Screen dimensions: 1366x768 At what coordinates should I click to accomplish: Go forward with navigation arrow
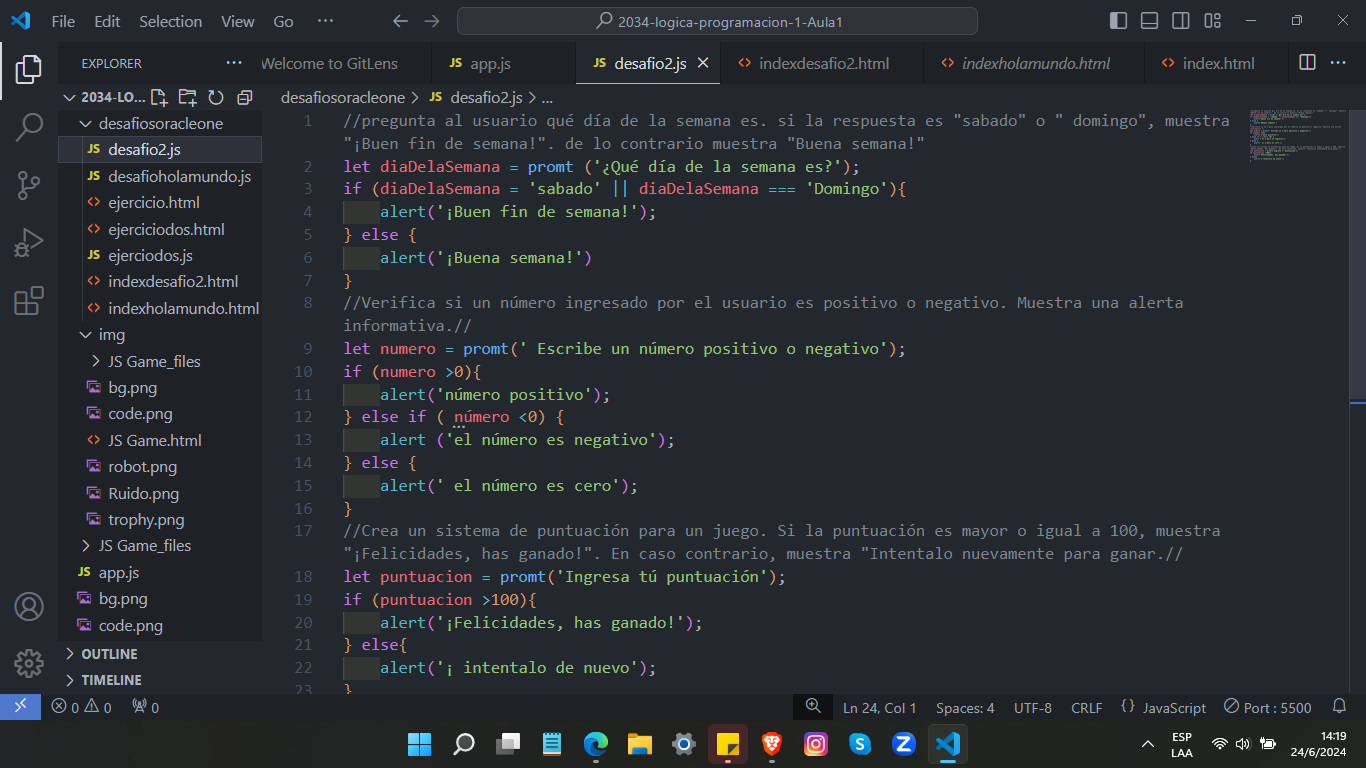pos(432,21)
